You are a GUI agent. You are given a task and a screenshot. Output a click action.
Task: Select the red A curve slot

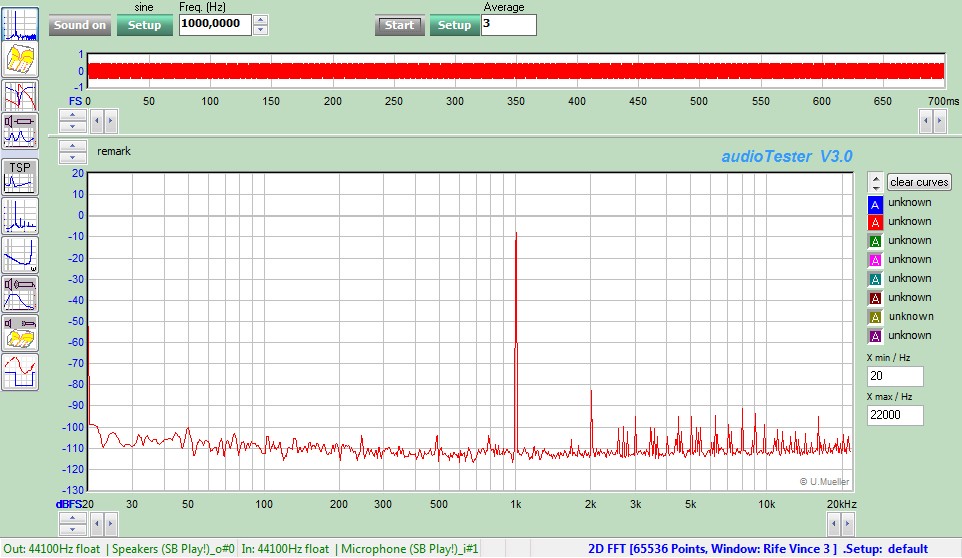tap(875, 222)
